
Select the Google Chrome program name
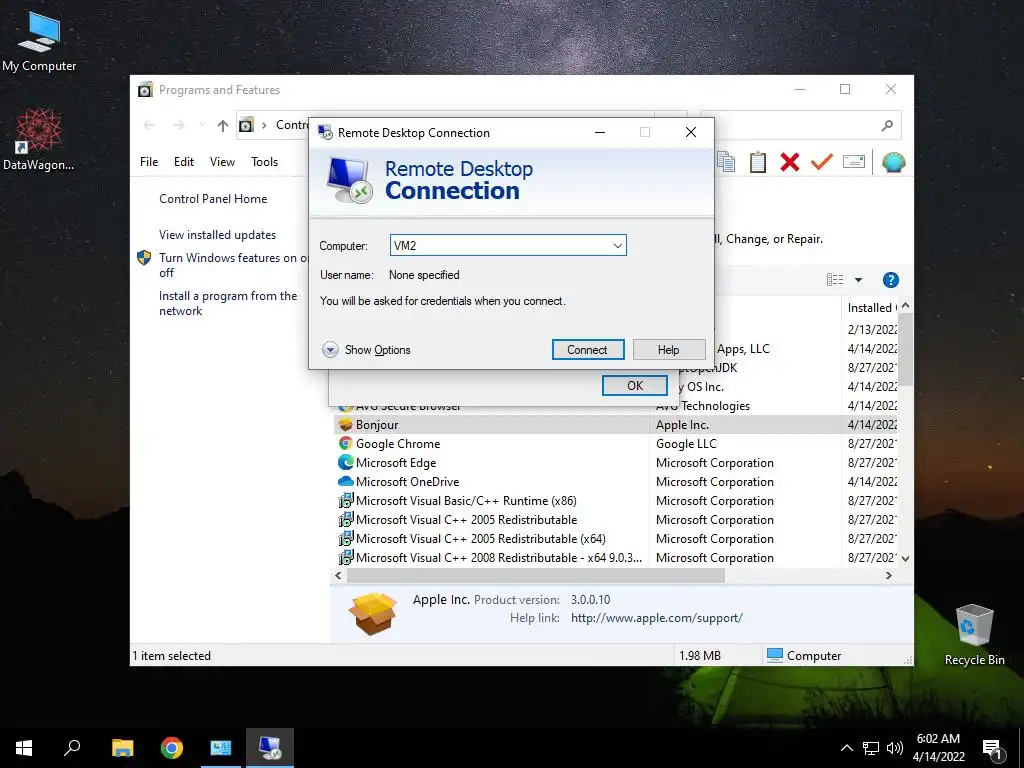coord(398,443)
